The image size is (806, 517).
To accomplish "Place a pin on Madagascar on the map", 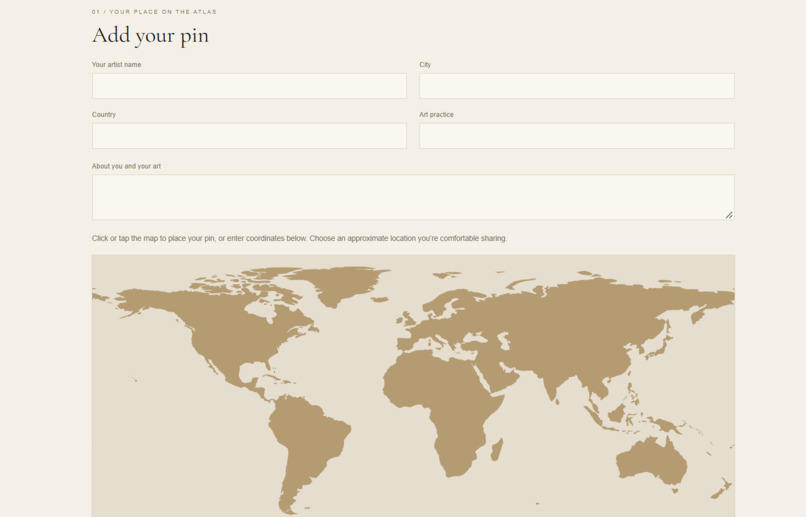I will point(497,450).
